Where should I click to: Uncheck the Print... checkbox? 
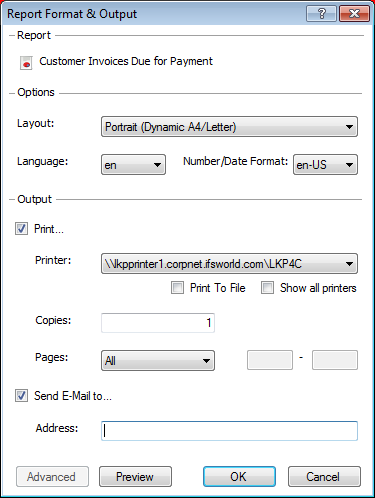21,229
